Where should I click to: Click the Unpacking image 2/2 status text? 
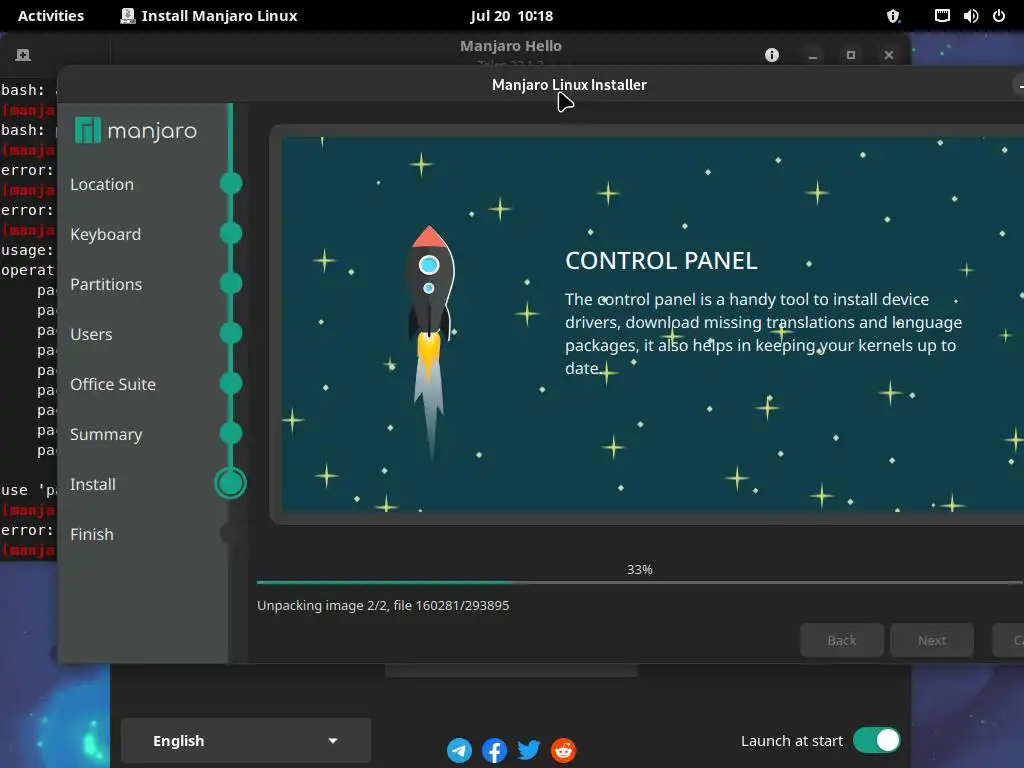coord(383,605)
